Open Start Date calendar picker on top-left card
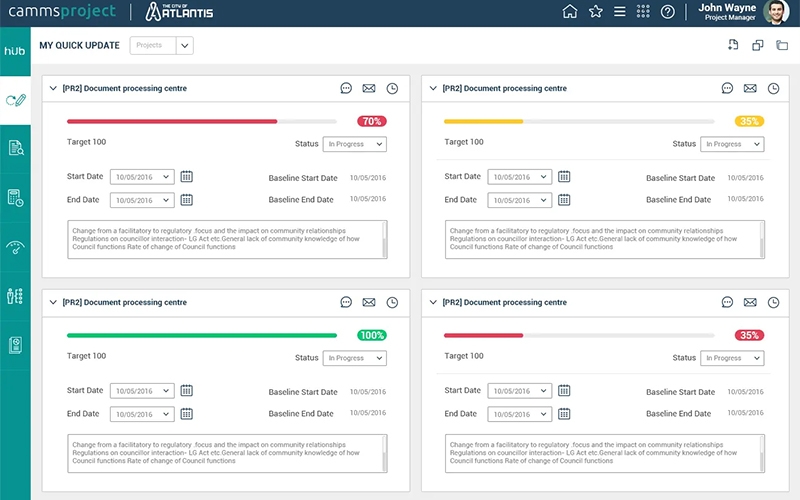The width and height of the screenshot is (800, 500). pos(187,177)
